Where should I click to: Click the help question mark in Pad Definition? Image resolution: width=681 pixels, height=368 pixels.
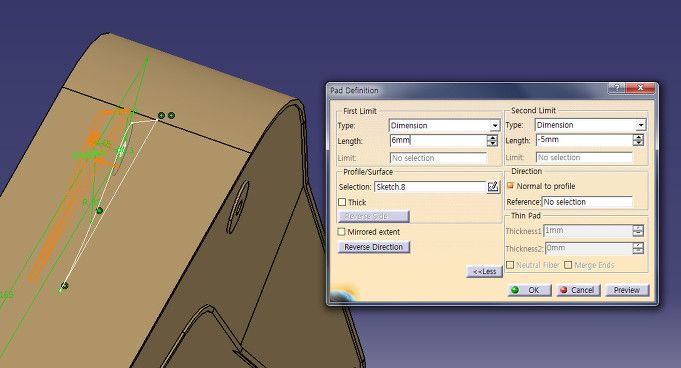(x=616, y=88)
